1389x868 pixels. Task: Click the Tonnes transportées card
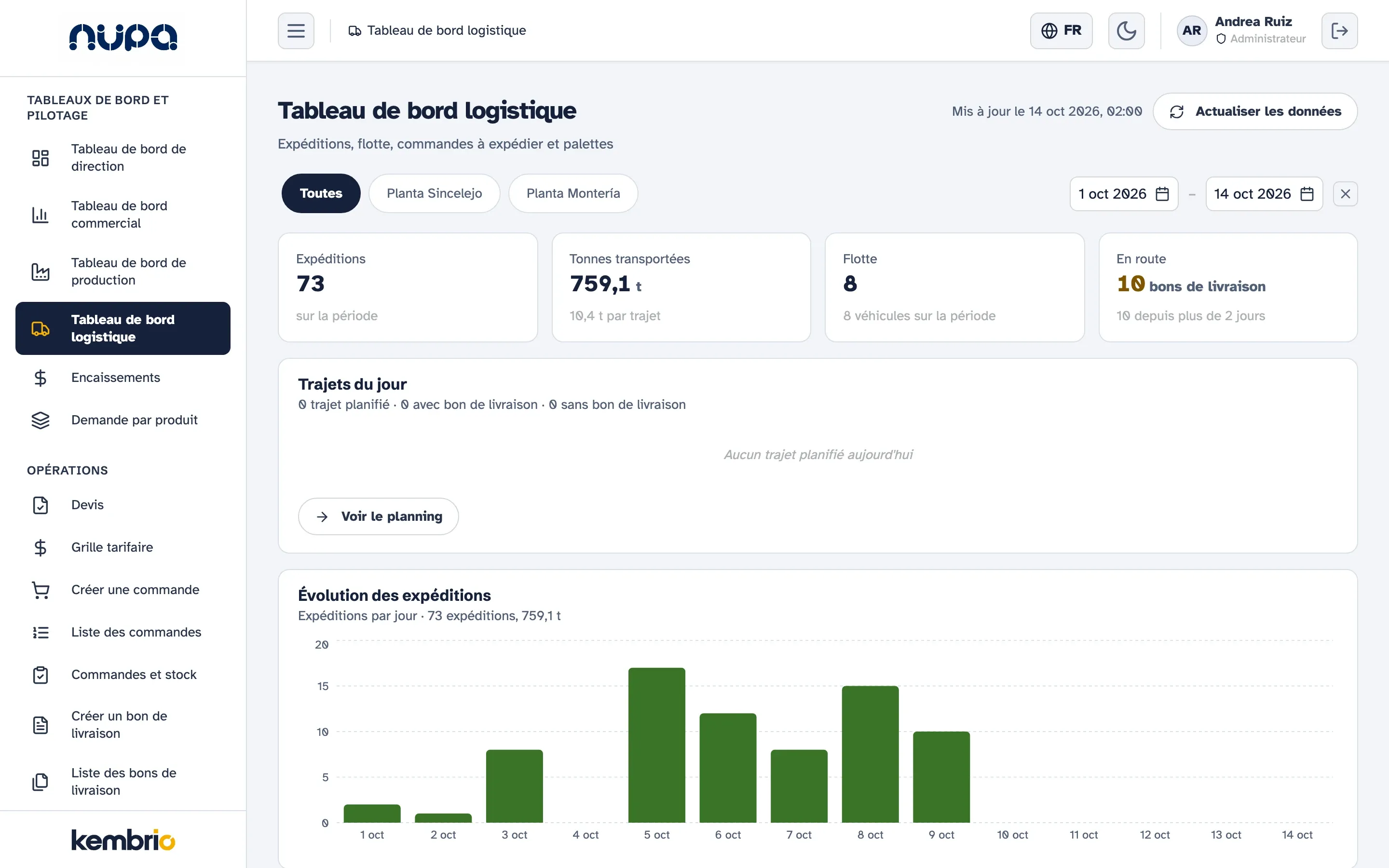(x=681, y=287)
